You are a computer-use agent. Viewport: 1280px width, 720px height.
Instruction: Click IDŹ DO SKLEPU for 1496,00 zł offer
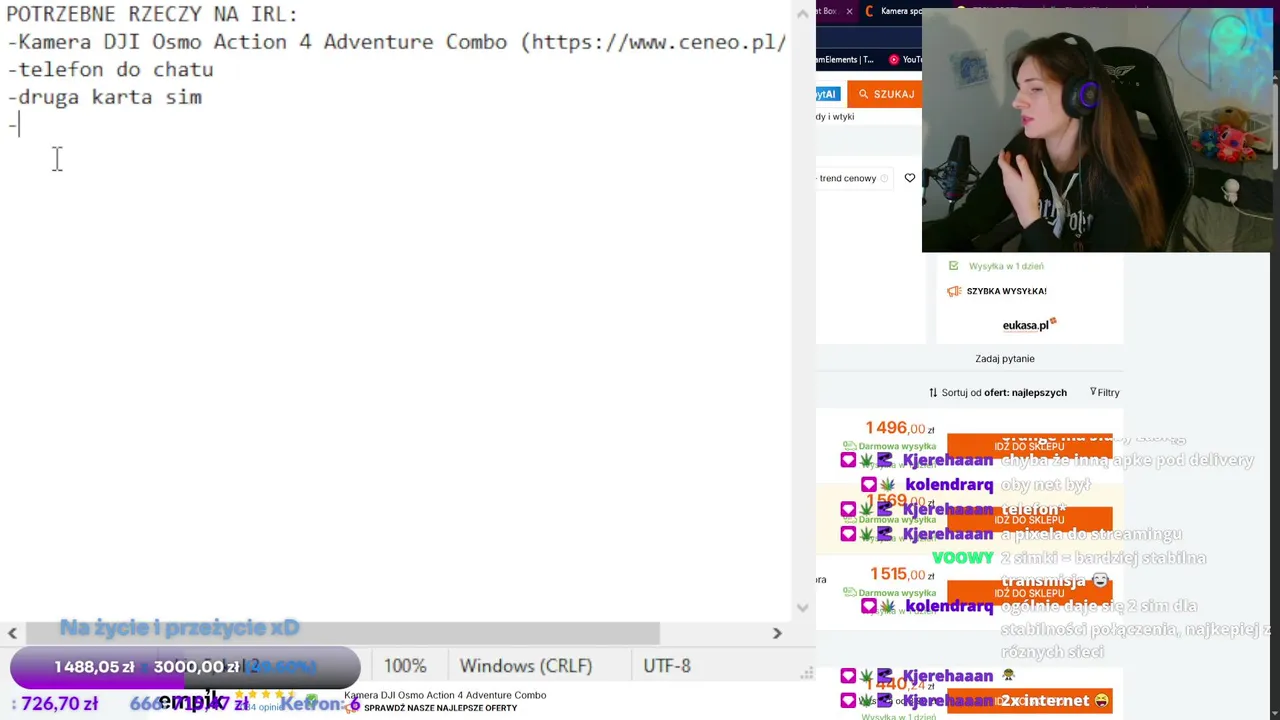[1029, 445]
